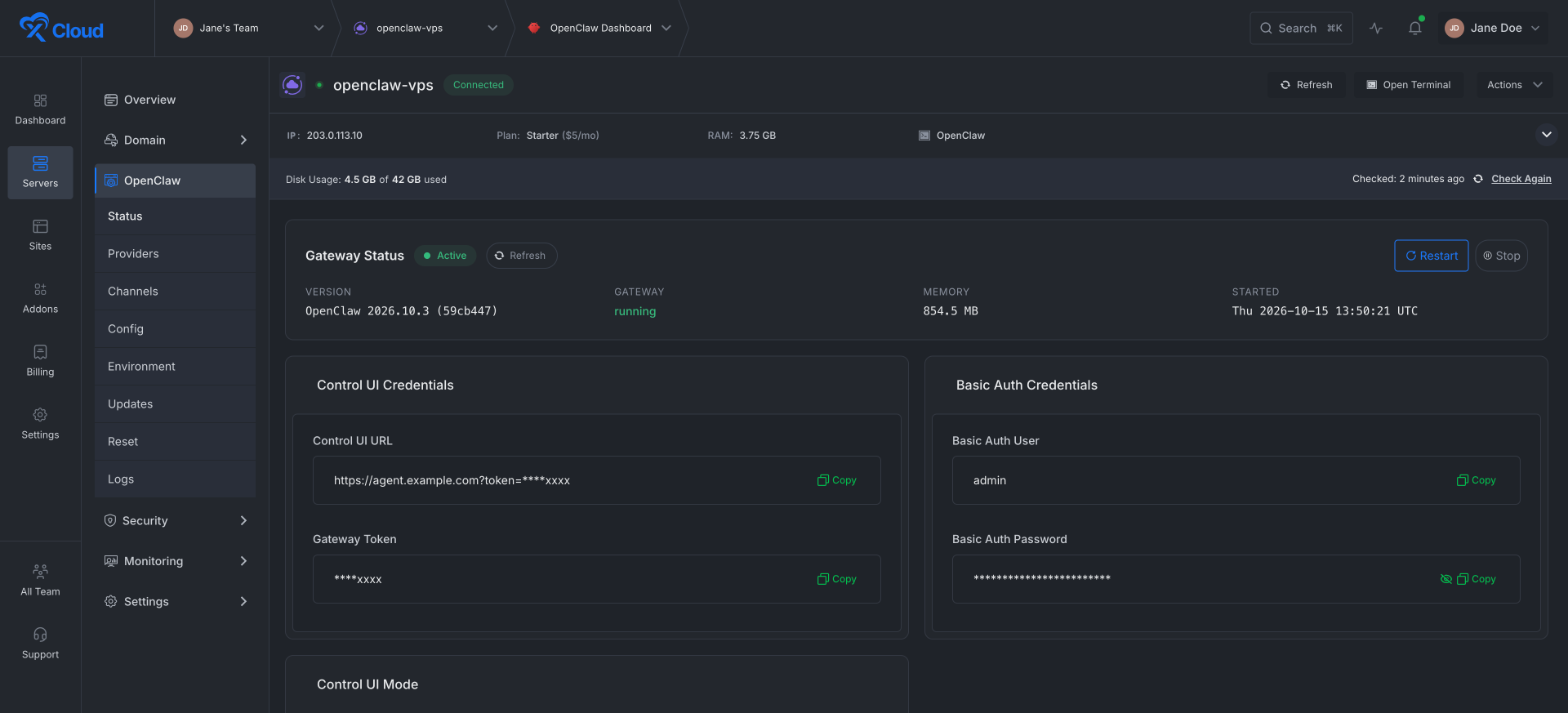Click the Control UI URL field
This screenshot has width=1568, height=713.
pos(596,480)
